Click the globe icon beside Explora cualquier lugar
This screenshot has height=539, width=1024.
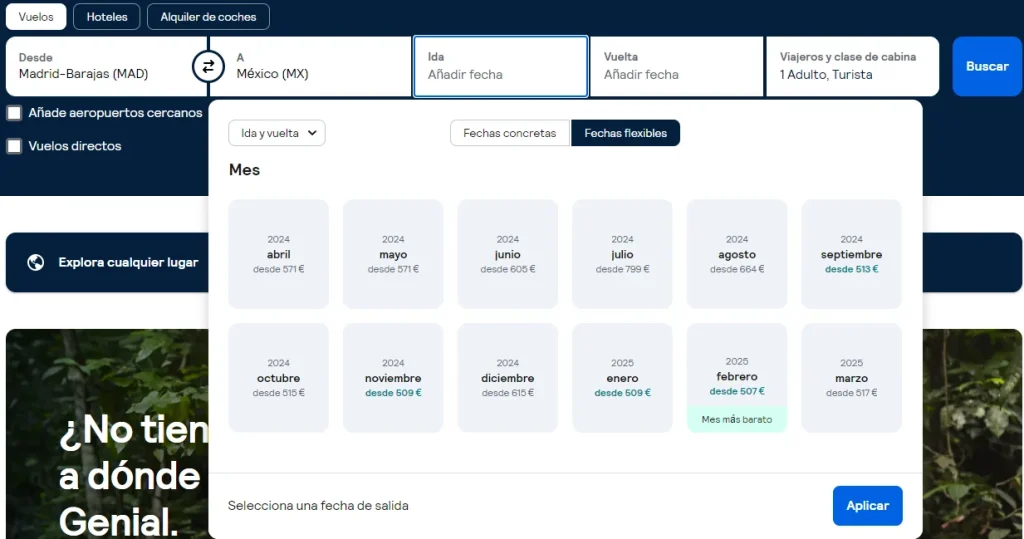[x=36, y=262]
